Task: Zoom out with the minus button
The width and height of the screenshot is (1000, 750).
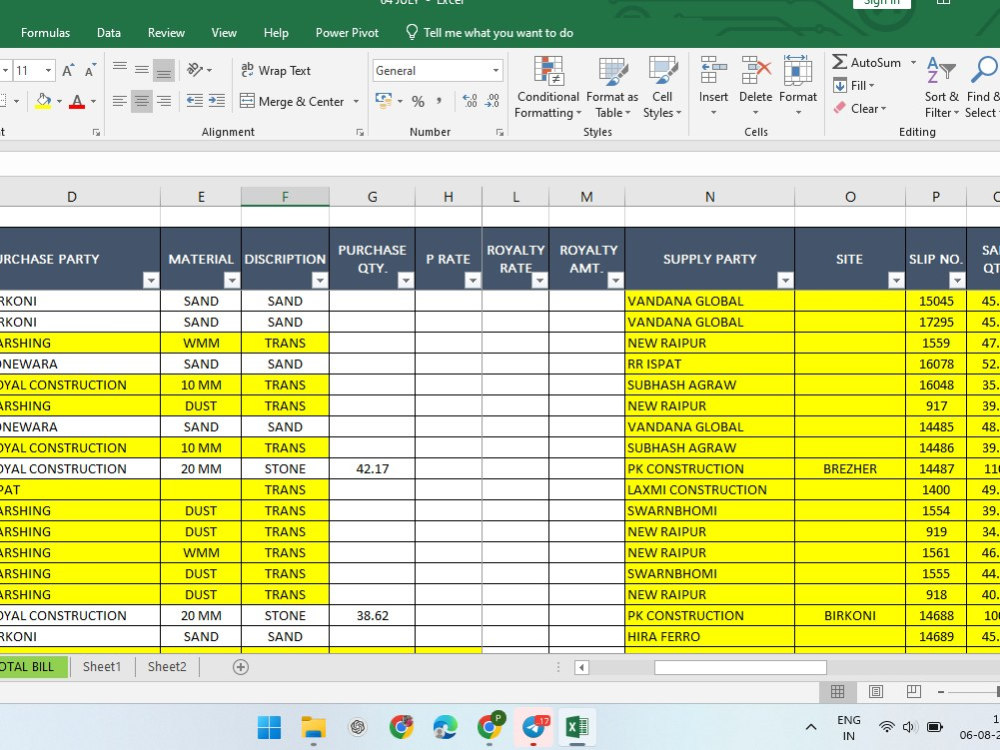Action: click(941, 691)
